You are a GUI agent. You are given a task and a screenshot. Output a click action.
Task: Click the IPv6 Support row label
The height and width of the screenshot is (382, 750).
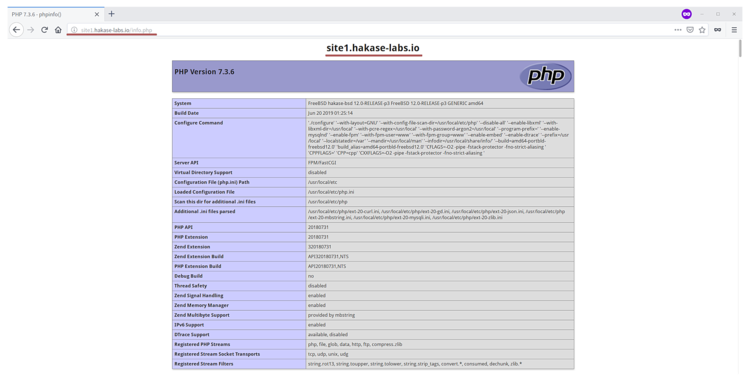click(x=189, y=325)
